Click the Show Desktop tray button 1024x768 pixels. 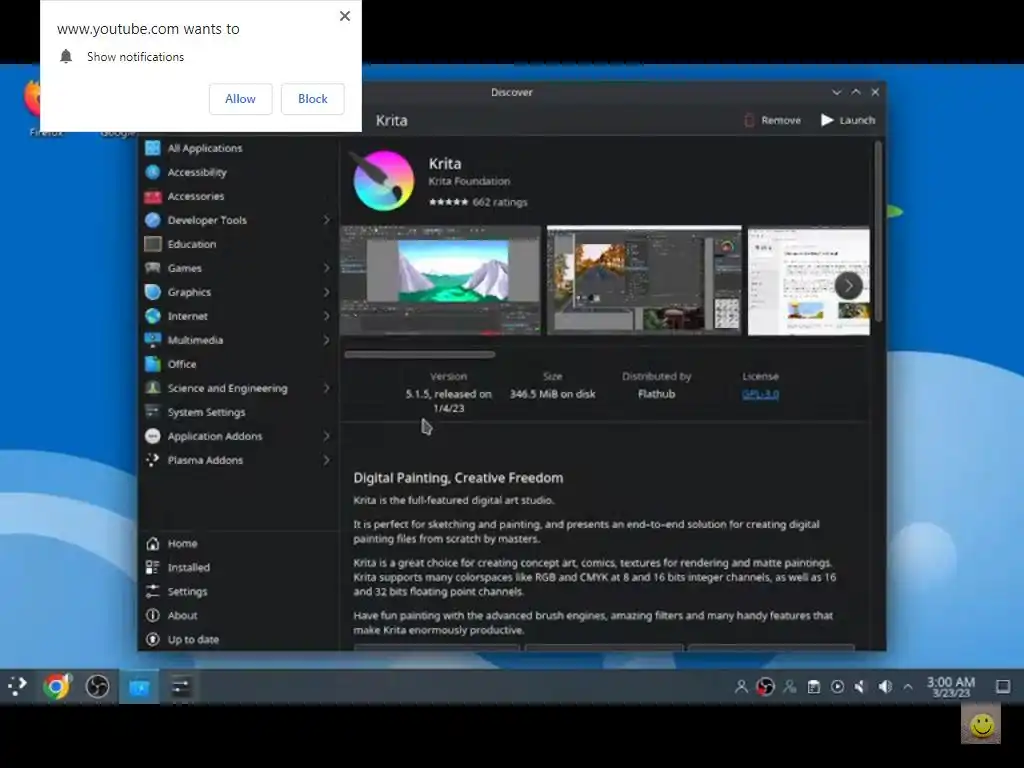coord(1003,686)
